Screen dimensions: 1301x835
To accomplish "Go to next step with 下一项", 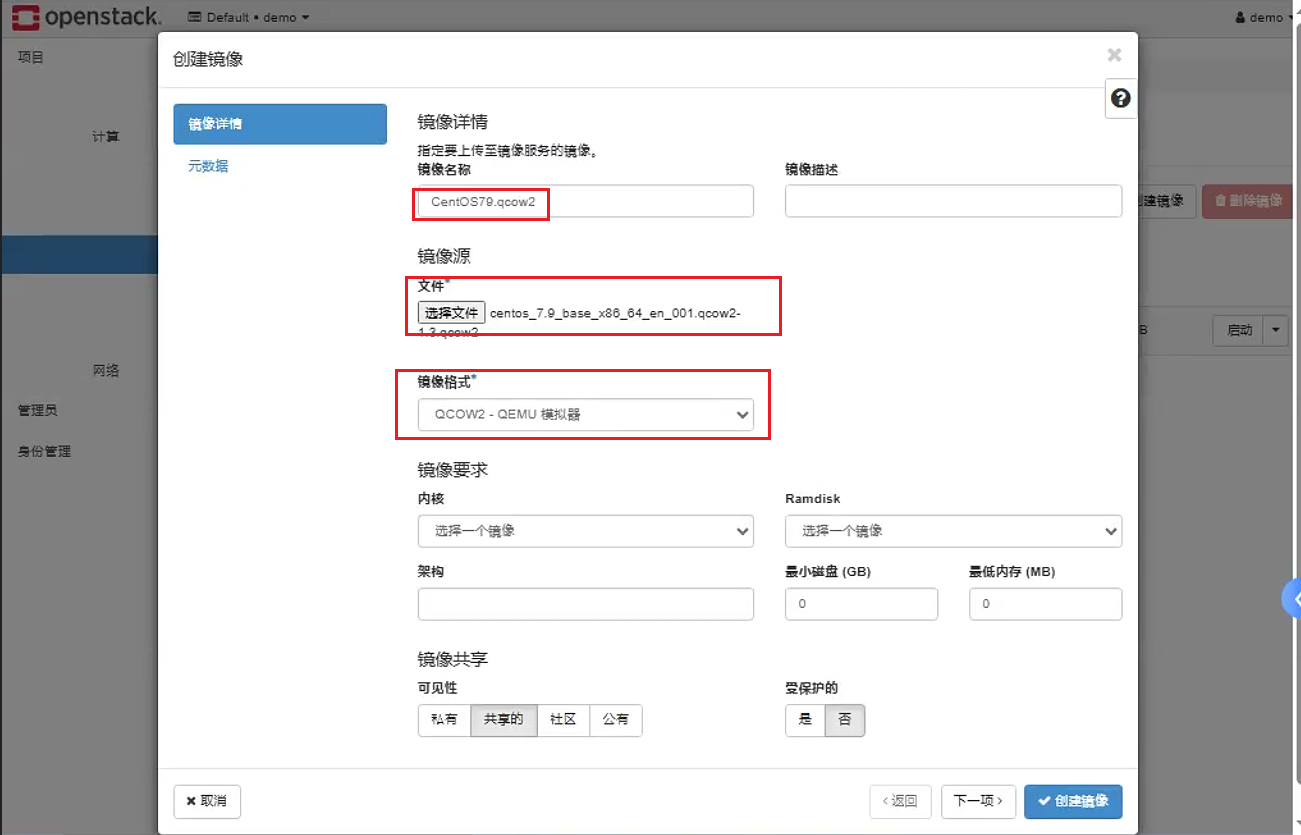I will point(978,801).
